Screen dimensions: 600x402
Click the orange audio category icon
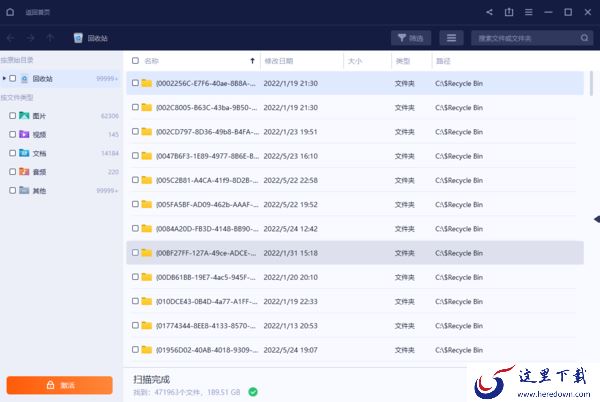[x=24, y=172]
